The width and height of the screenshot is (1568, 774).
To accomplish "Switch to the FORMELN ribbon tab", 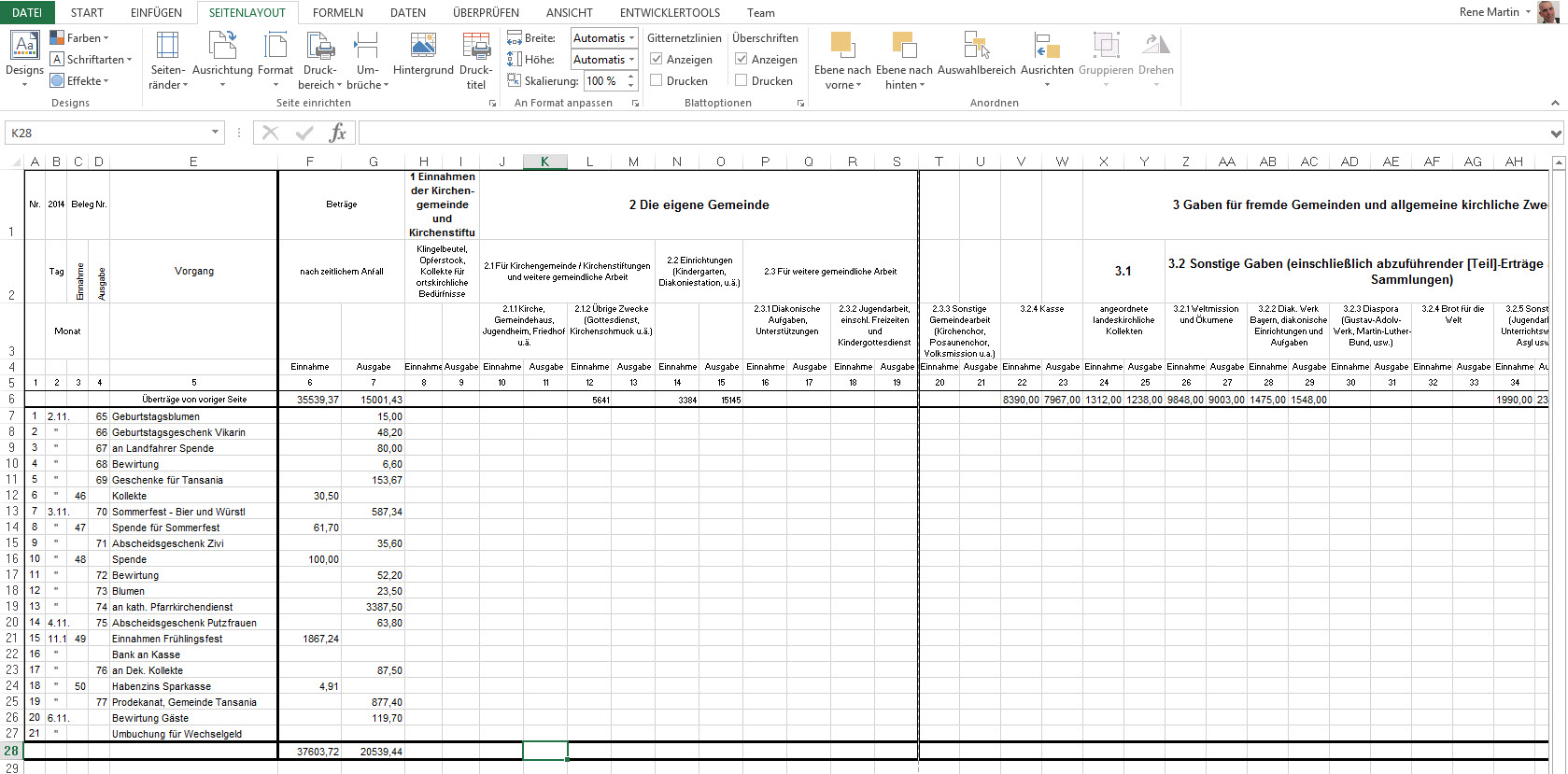I will click(337, 13).
